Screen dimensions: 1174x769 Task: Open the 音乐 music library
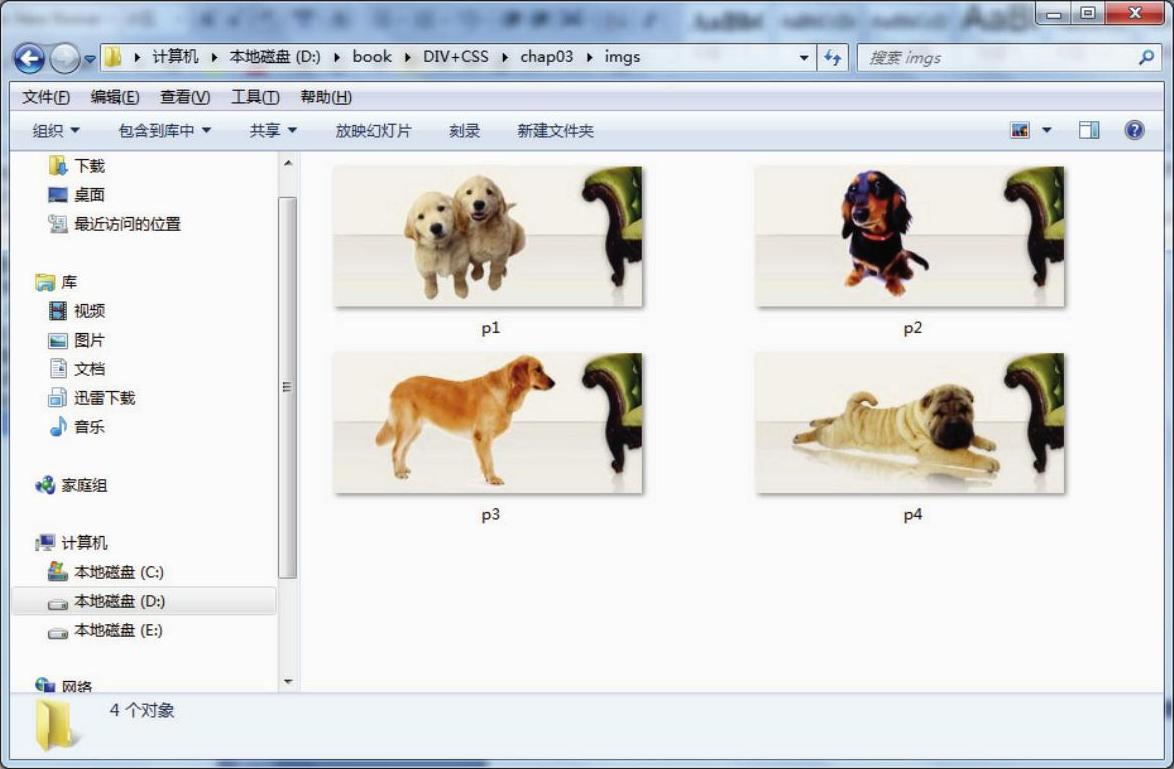(89, 427)
